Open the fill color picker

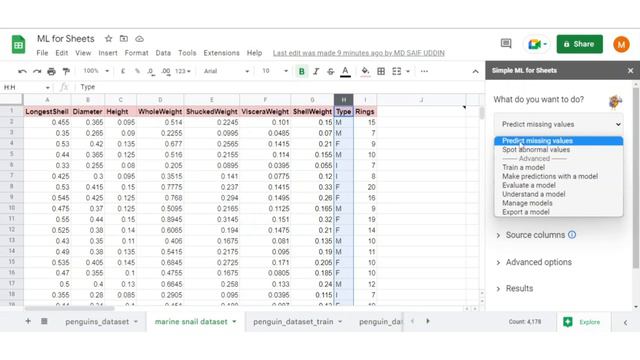pos(365,71)
